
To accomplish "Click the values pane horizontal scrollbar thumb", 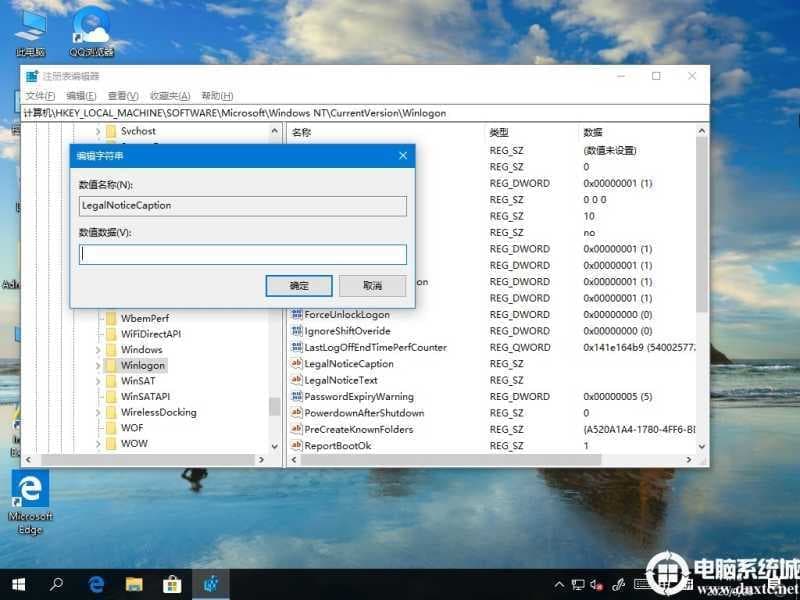I will [451, 460].
